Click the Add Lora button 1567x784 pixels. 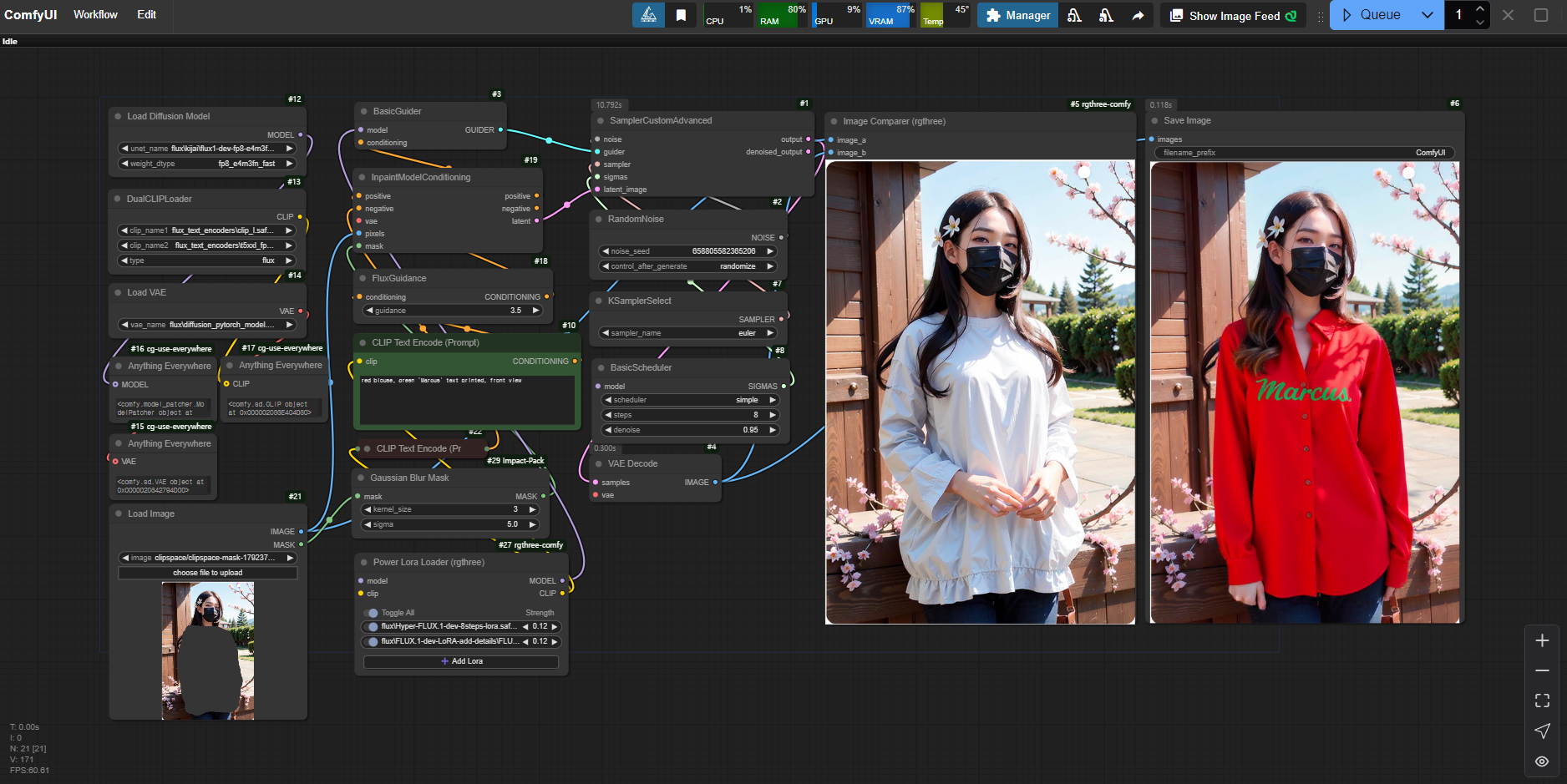[x=461, y=661]
